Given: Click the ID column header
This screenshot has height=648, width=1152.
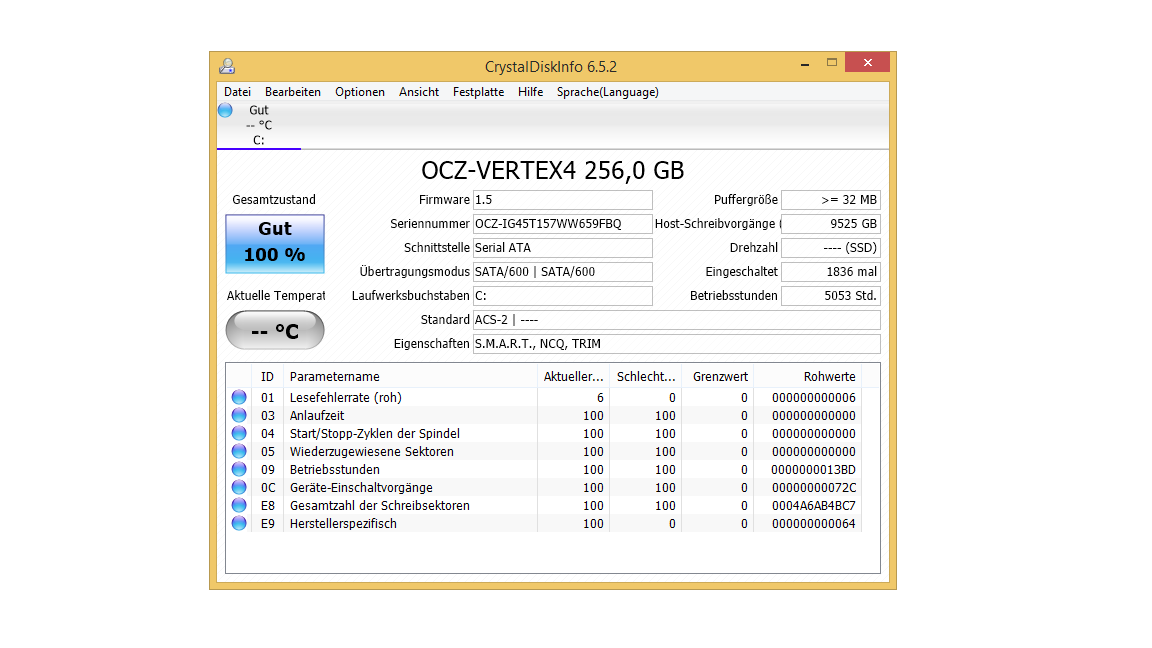Looking at the screenshot, I should [267, 376].
